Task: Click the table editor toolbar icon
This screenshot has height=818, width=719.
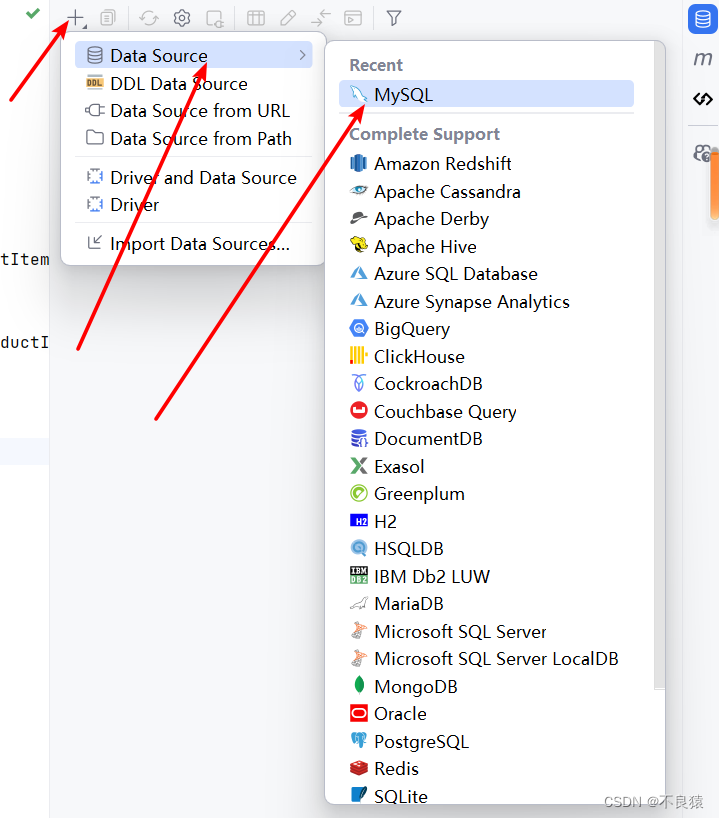Action: (x=256, y=18)
